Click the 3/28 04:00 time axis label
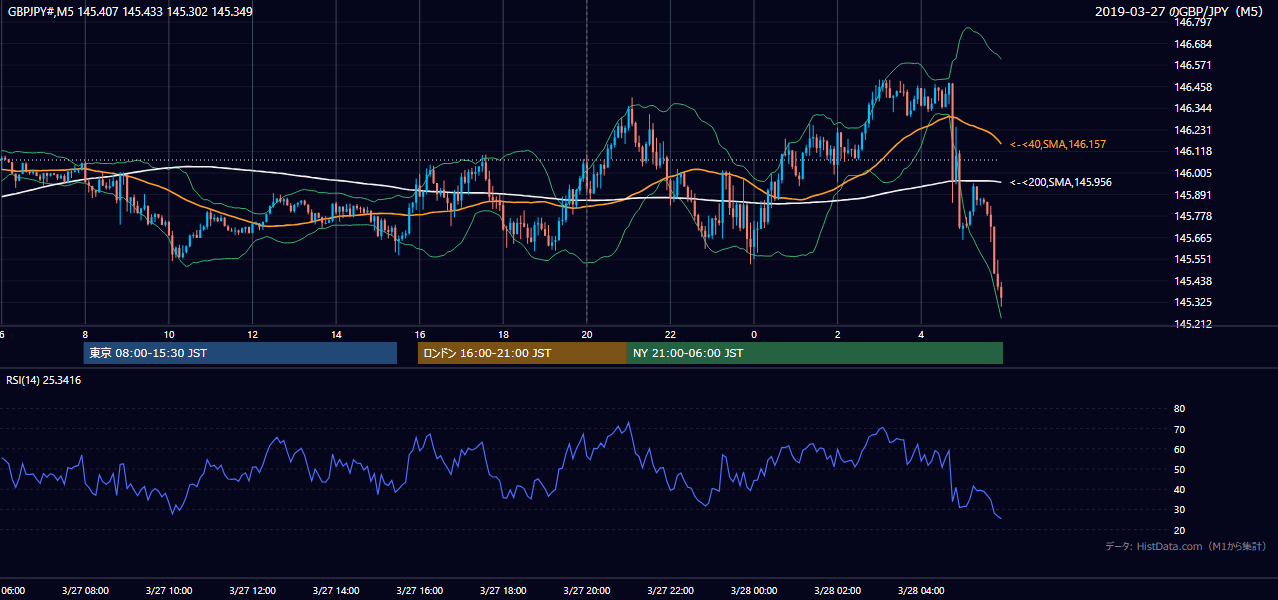Screen dimensions: 1278x600 [x=922, y=590]
